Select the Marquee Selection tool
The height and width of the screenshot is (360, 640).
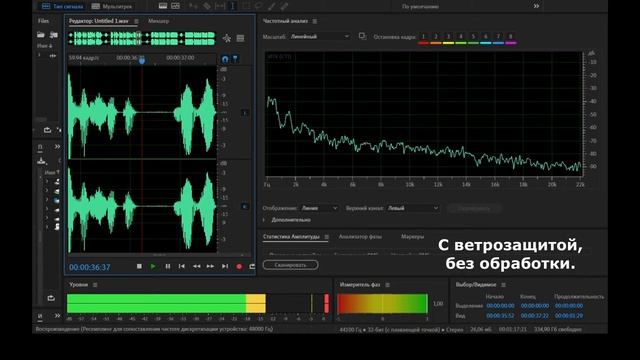point(246,6)
